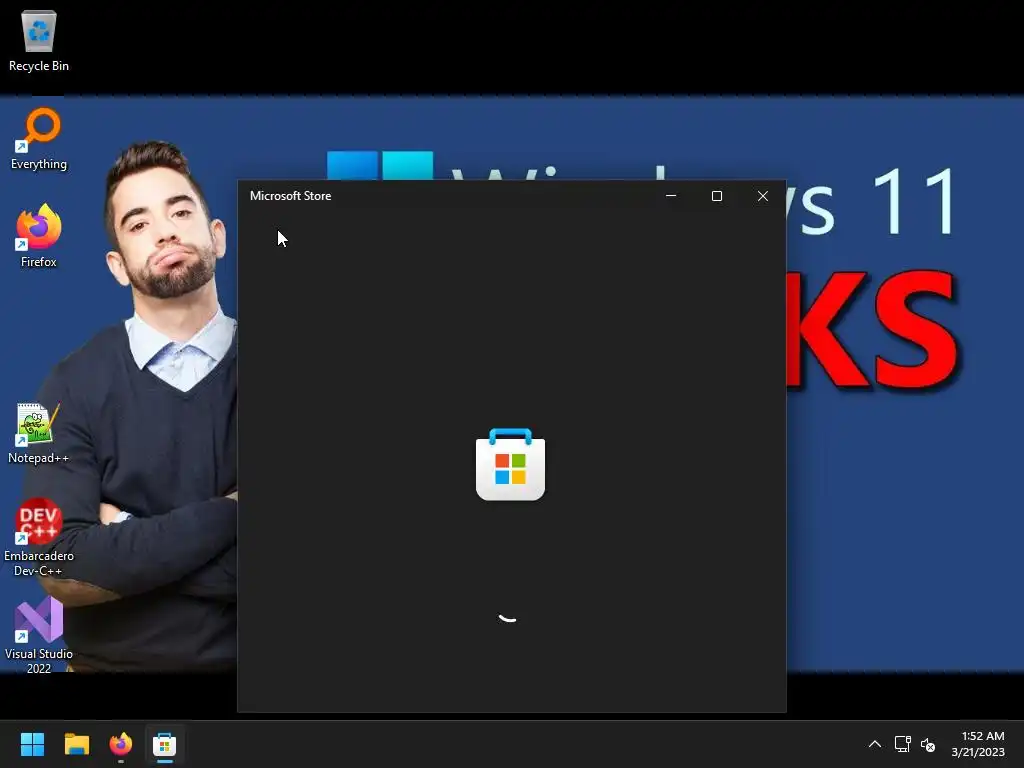The image size is (1024, 768).
Task: Open the Windows Start menu
Action: [32, 744]
